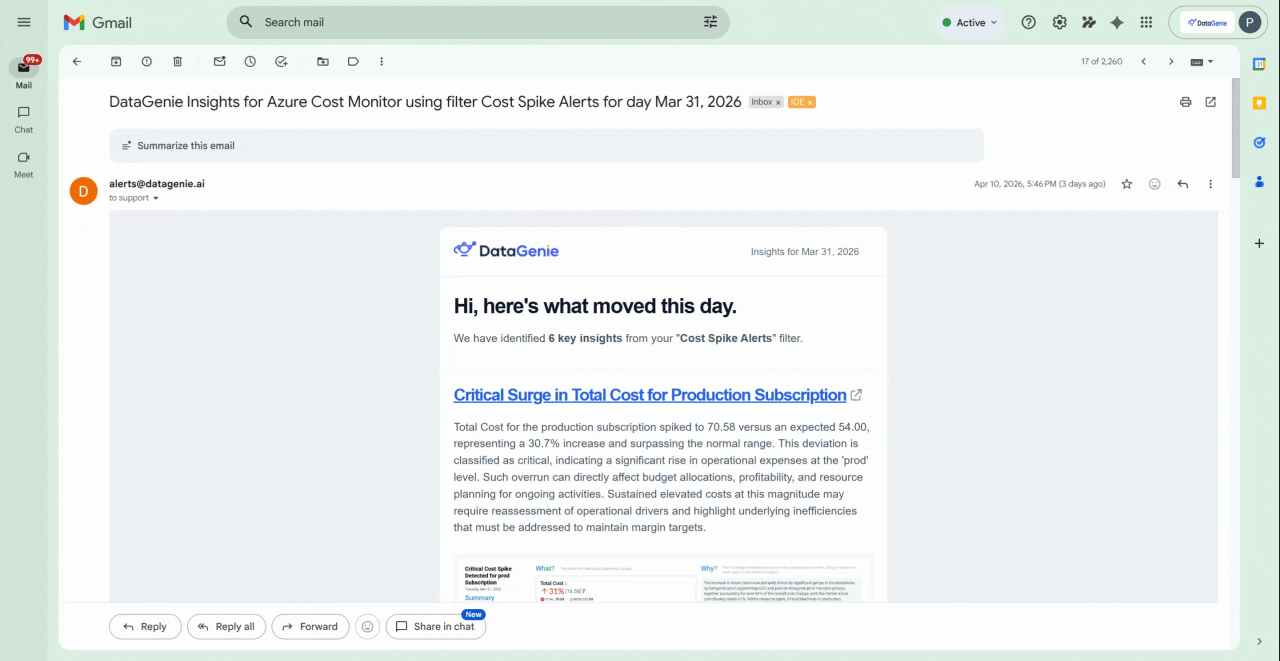
Task: Open the Labels icon
Action: [x=353, y=61]
